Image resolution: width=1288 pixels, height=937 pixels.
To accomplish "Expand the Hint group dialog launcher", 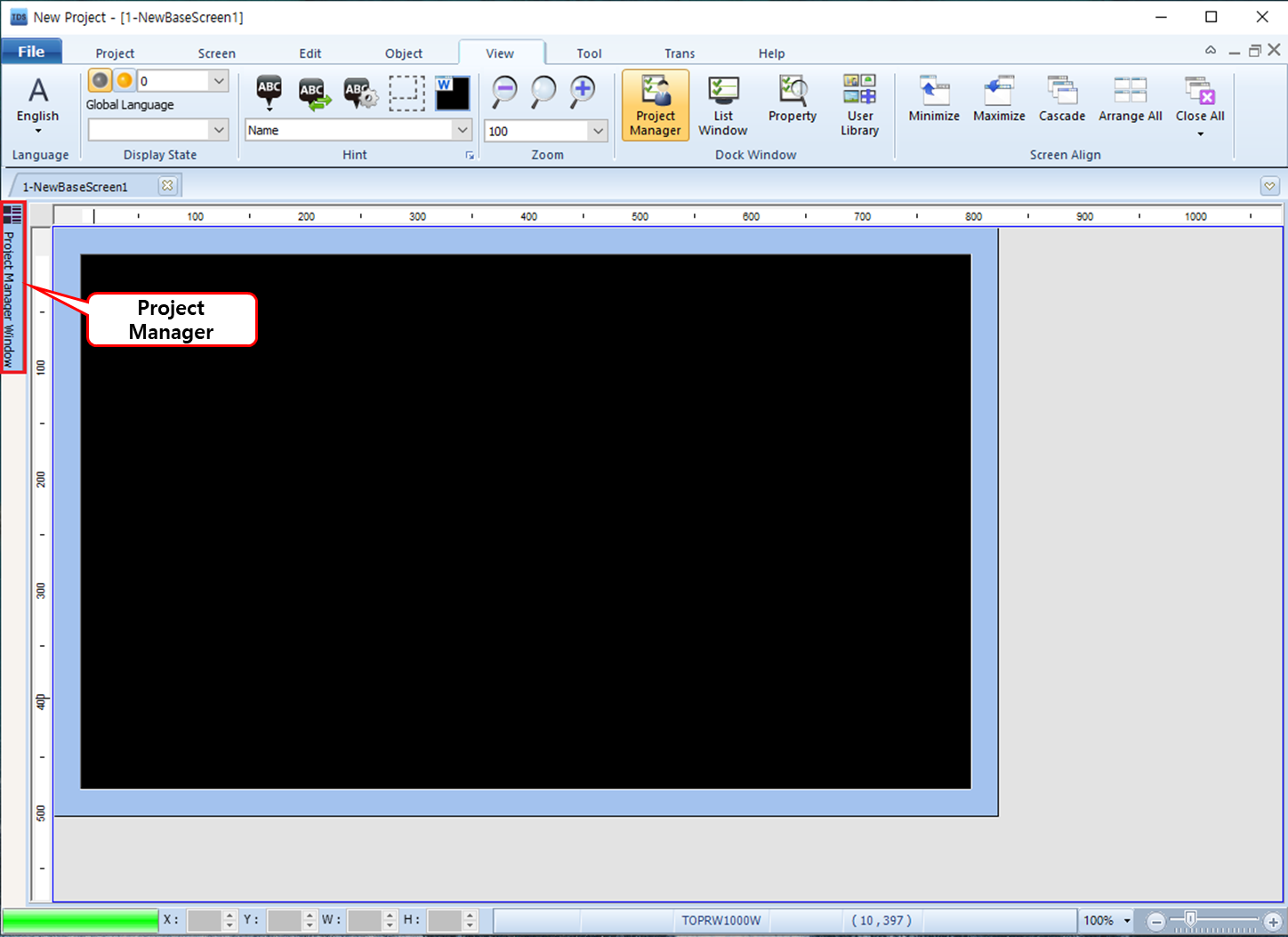I will (470, 155).
